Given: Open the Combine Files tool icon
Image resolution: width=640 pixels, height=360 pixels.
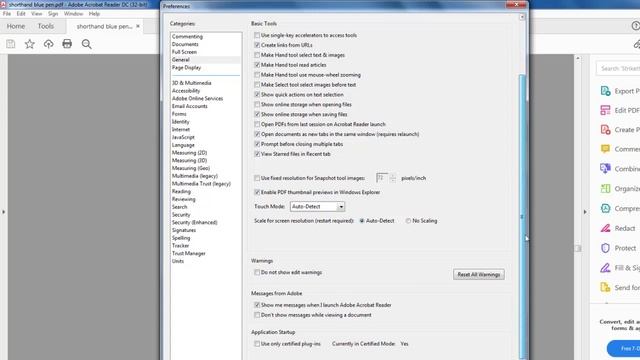Looking at the screenshot, I should coord(605,169).
